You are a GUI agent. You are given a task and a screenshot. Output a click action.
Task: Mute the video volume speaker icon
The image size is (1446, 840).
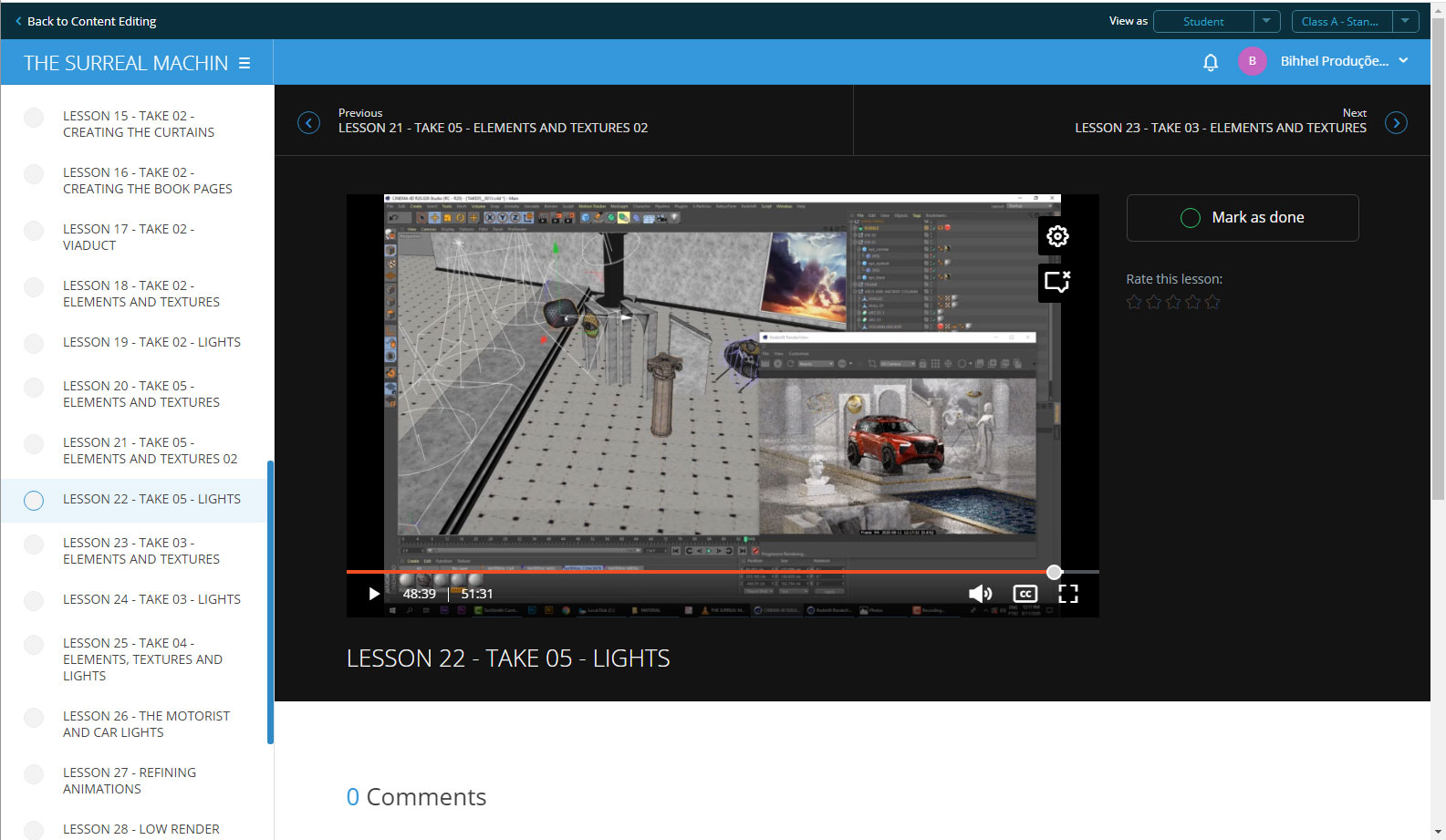[x=980, y=594]
